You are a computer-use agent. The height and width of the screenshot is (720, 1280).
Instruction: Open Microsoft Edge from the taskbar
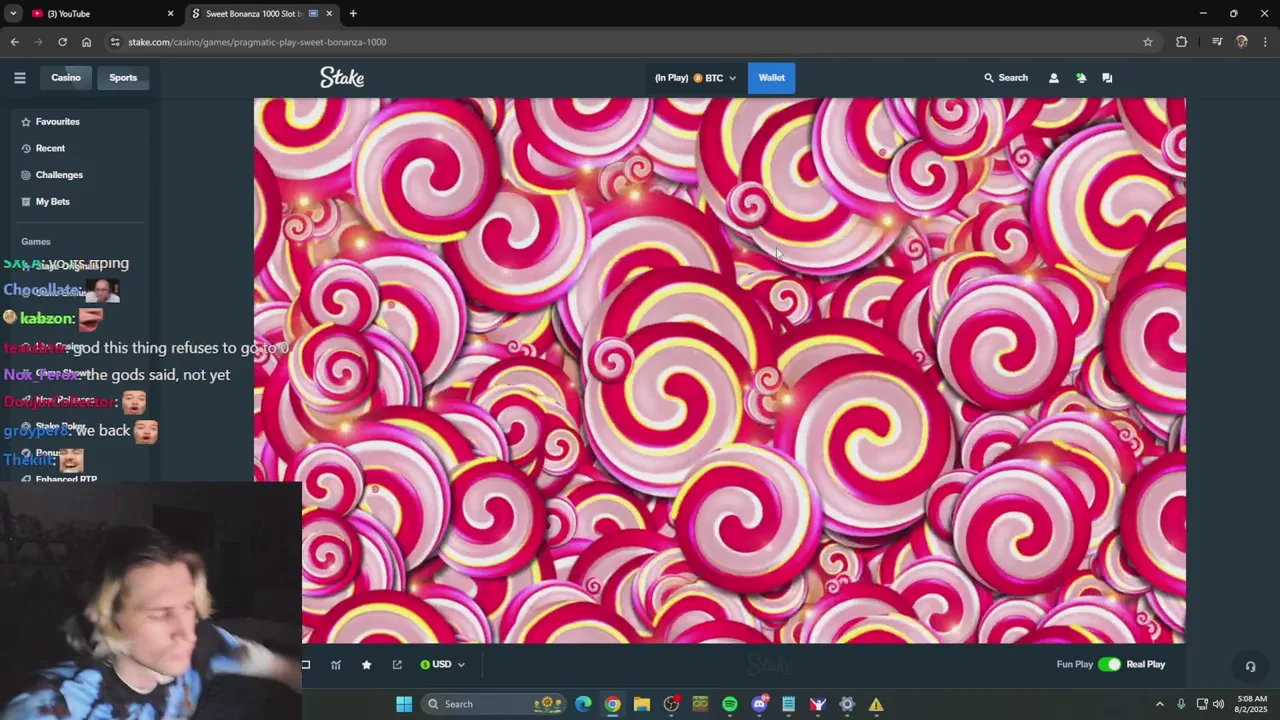click(x=583, y=704)
